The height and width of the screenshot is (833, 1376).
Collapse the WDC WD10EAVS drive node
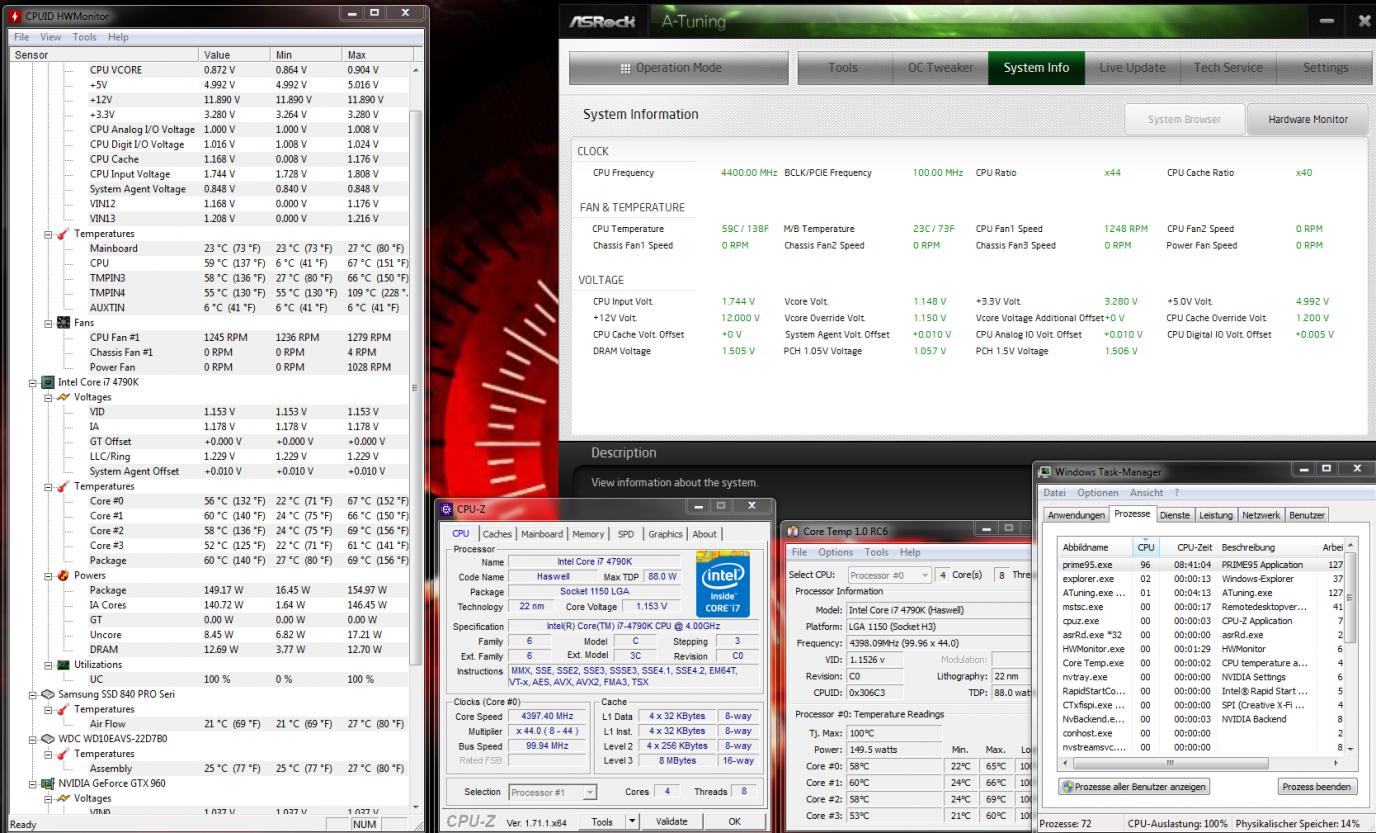34,739
